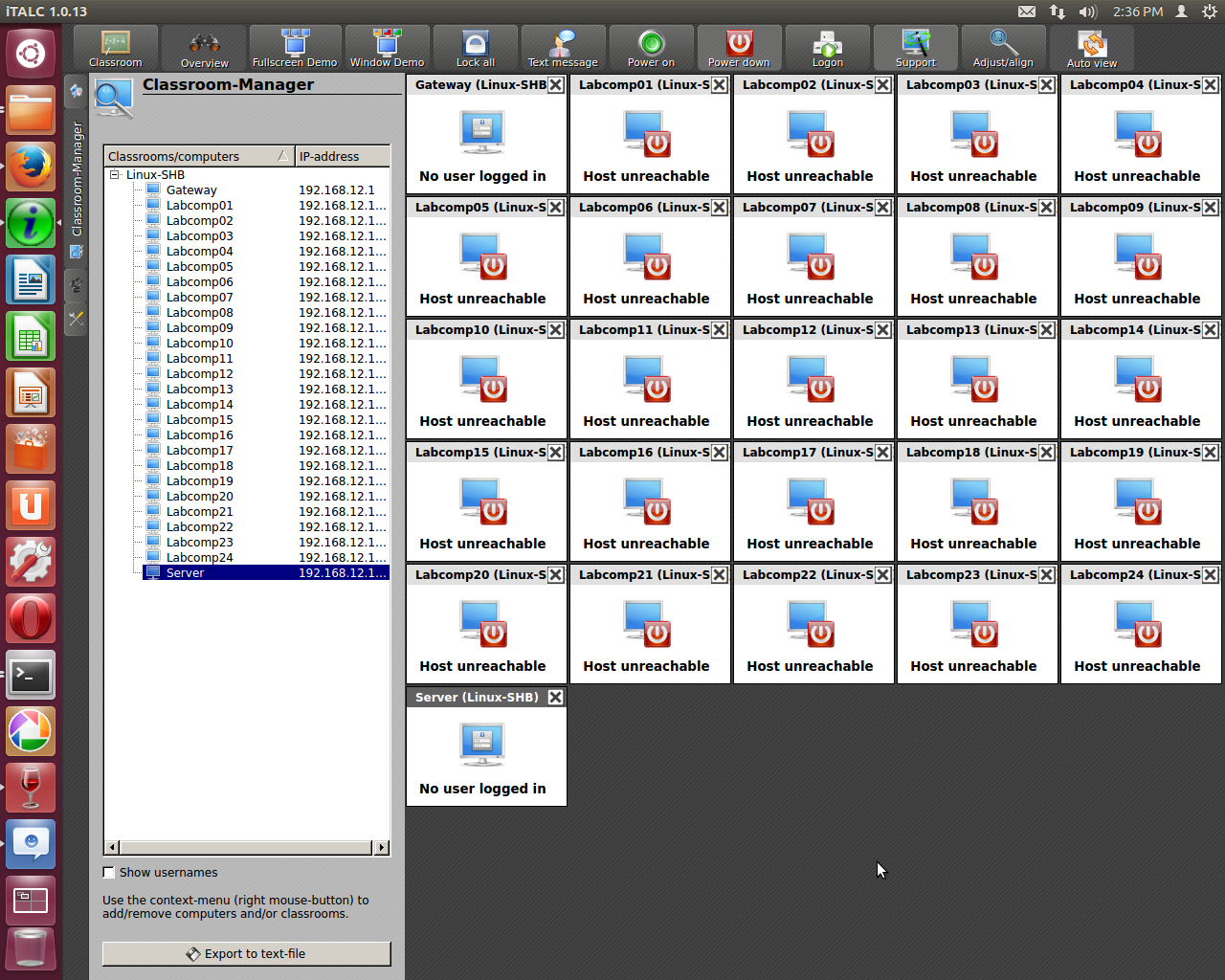Click the left arrow of list scrollbar
The height and width of the screenshot is (980, 1225).
112,847
